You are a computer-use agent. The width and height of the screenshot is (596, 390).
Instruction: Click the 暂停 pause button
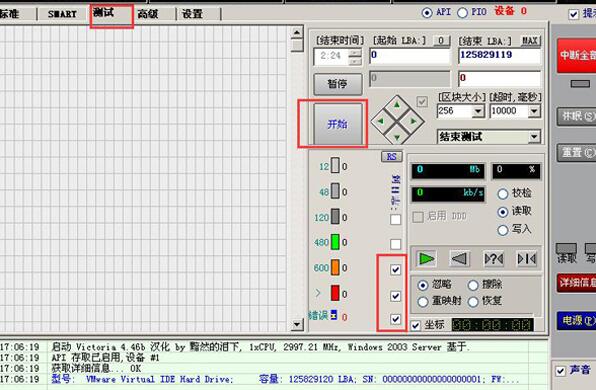coord(338,84)
